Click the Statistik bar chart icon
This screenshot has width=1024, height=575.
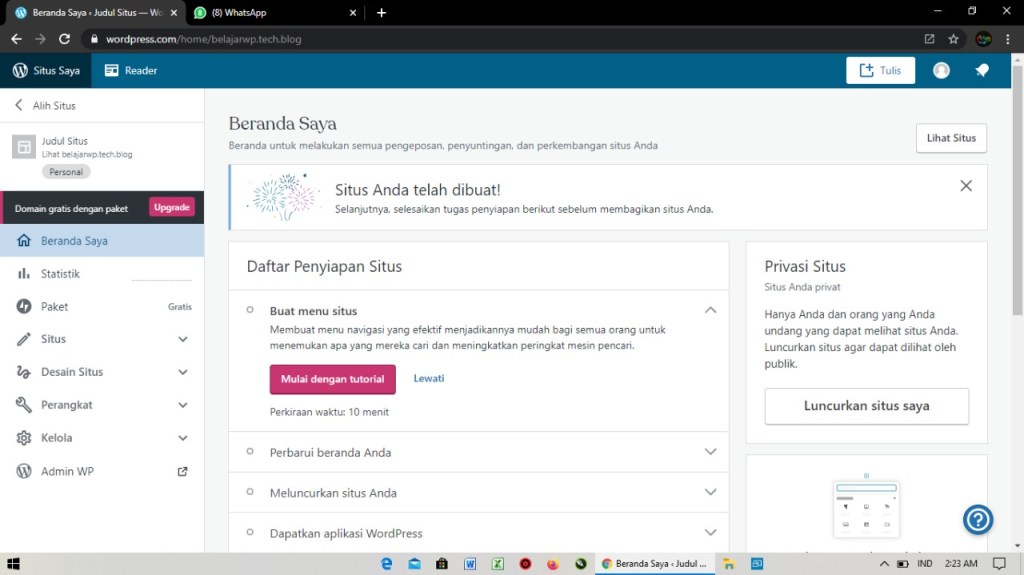point(23,274)
